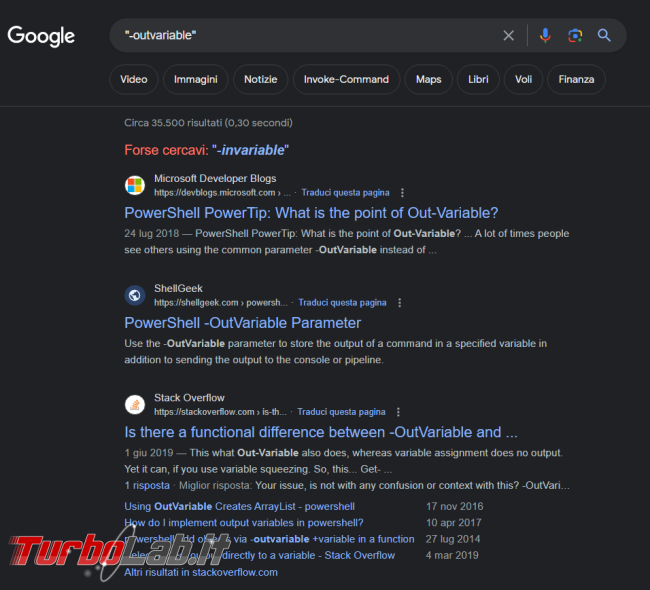Screen dimensions: 650x590
Task: Open the shellgeek.com URL breadcrumb
Action: [221, 303]
